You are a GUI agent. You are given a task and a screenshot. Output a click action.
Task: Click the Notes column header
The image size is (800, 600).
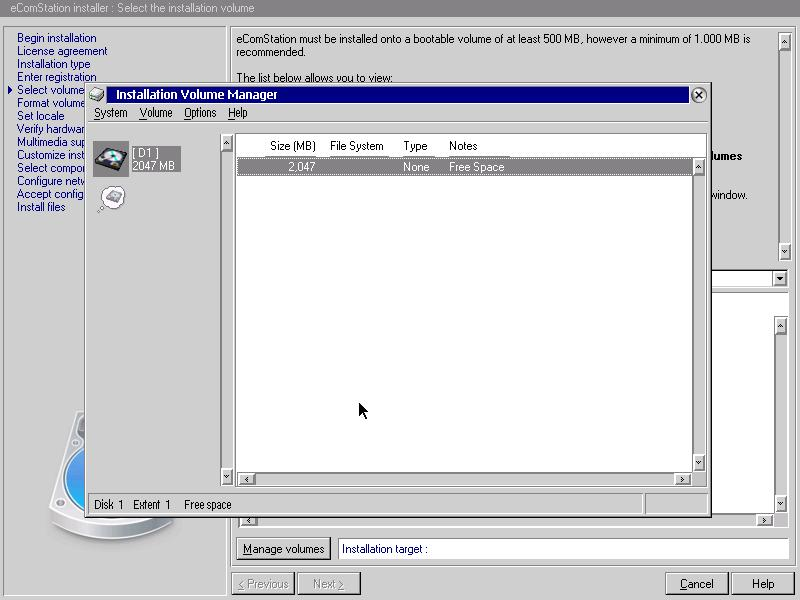pos(463,146)
